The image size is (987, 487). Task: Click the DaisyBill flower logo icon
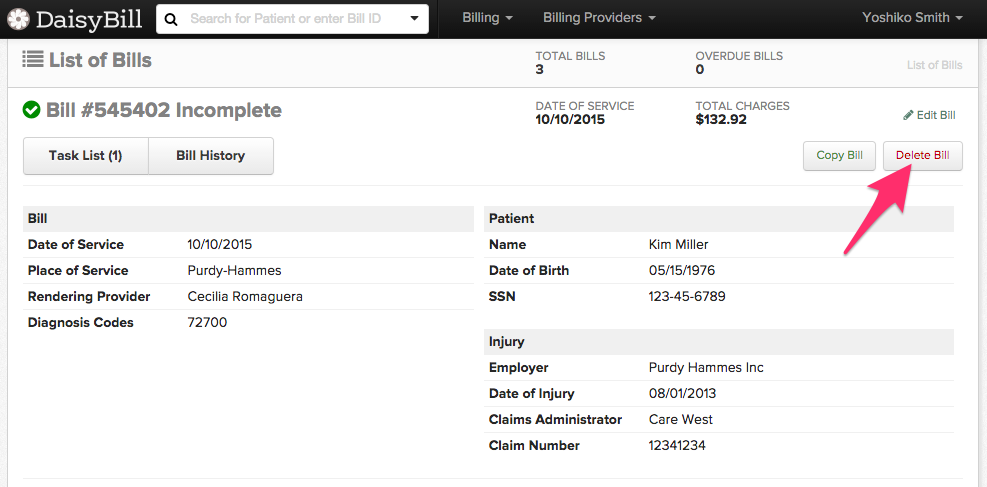(18, 19)
